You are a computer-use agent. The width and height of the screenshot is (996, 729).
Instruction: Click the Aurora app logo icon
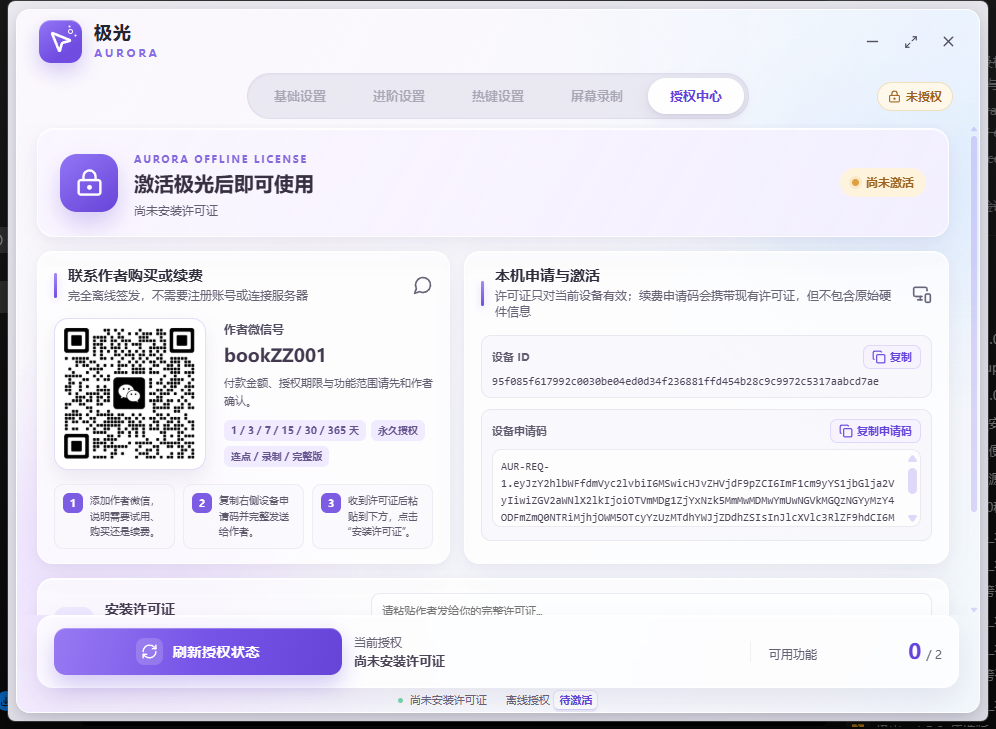(60, 42)
